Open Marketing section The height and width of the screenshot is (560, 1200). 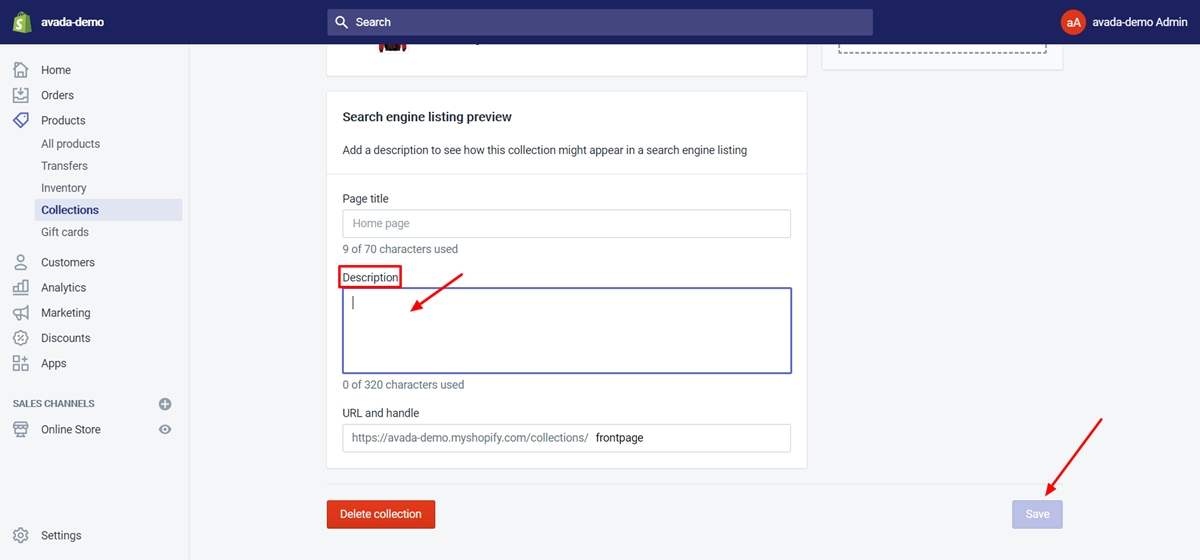pos(65,313)
